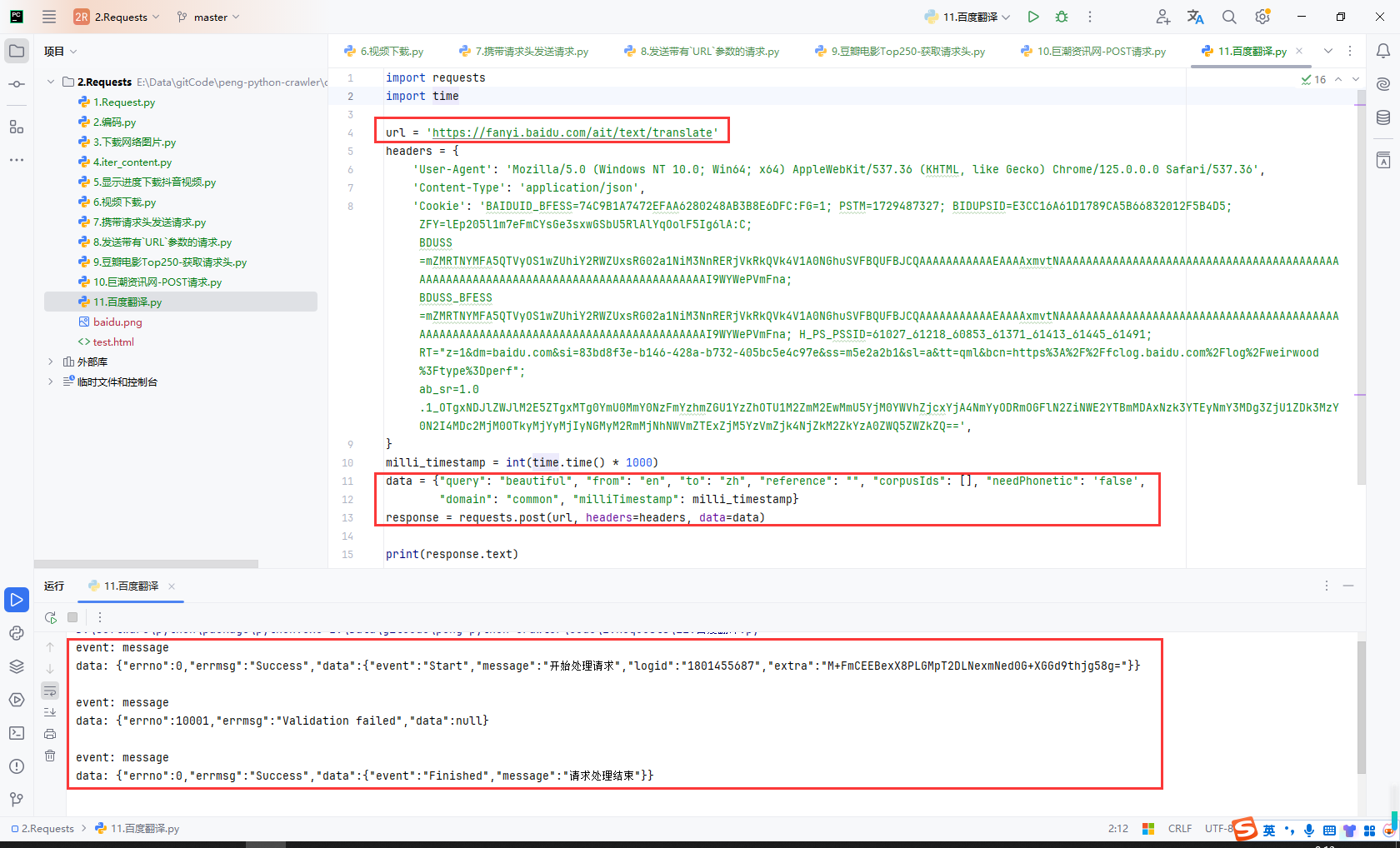Viewport: 1400px width, 848px height.
Task: Open the Problems tool window
Action: click(17, 766)
